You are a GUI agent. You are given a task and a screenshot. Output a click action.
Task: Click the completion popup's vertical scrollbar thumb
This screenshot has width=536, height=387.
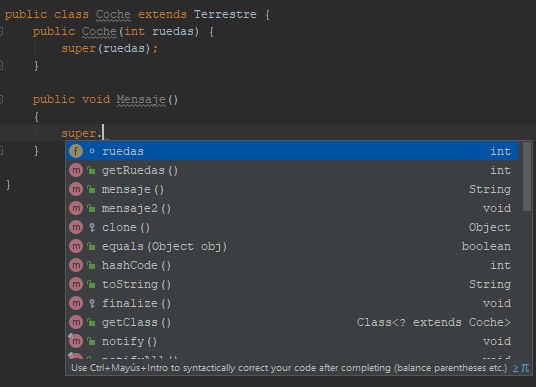click(527, 177)
